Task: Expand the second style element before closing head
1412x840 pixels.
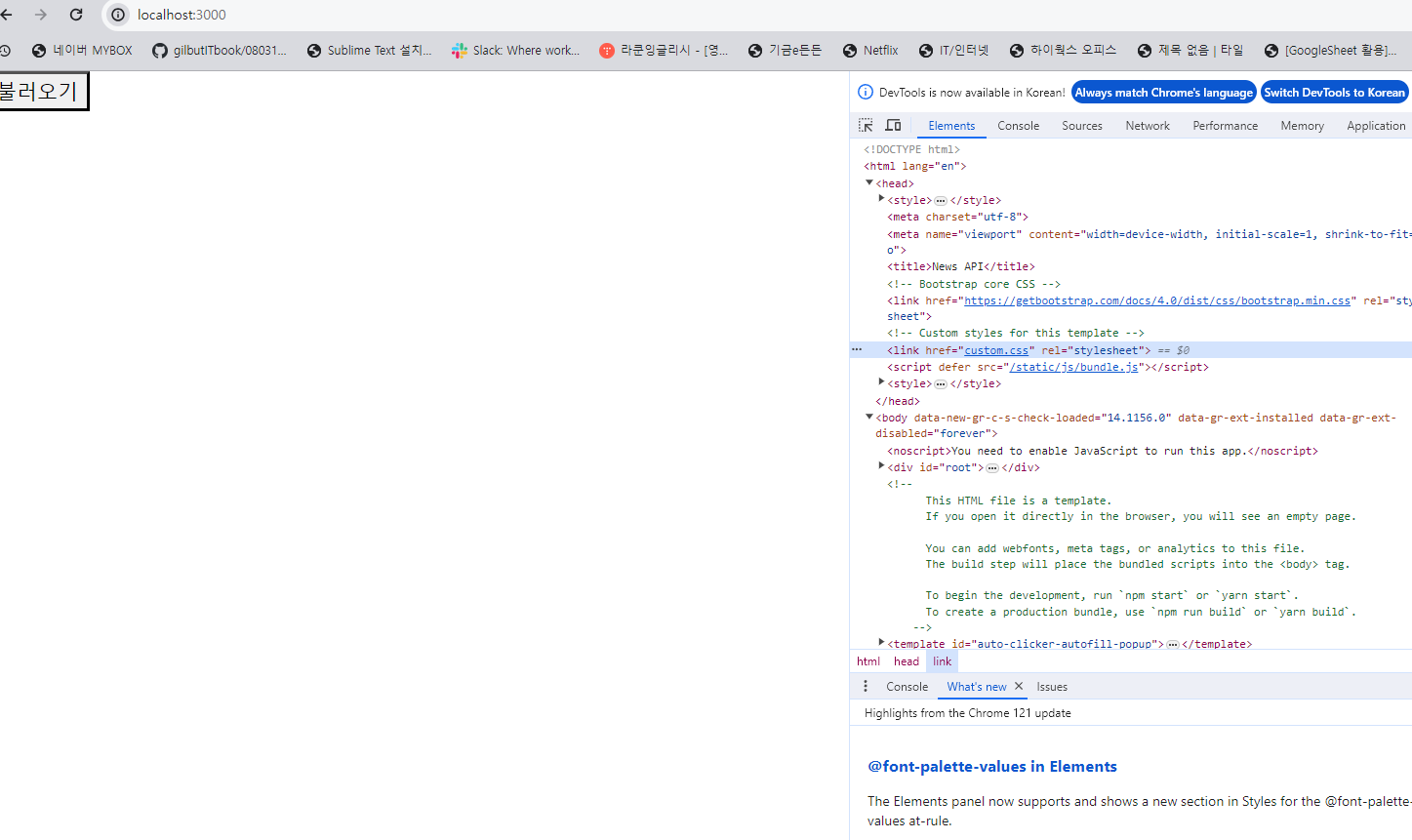Action: (x=881, y=382)
